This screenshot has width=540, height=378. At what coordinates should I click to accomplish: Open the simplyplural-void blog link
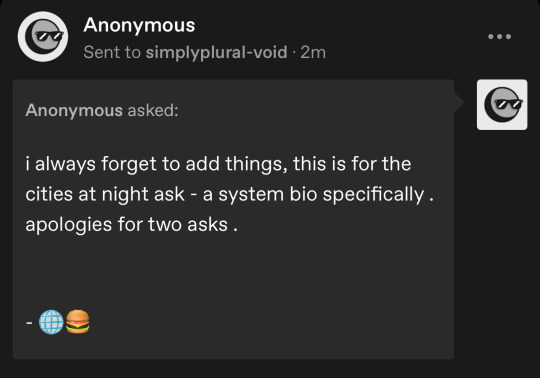click(x=216, y=52)
